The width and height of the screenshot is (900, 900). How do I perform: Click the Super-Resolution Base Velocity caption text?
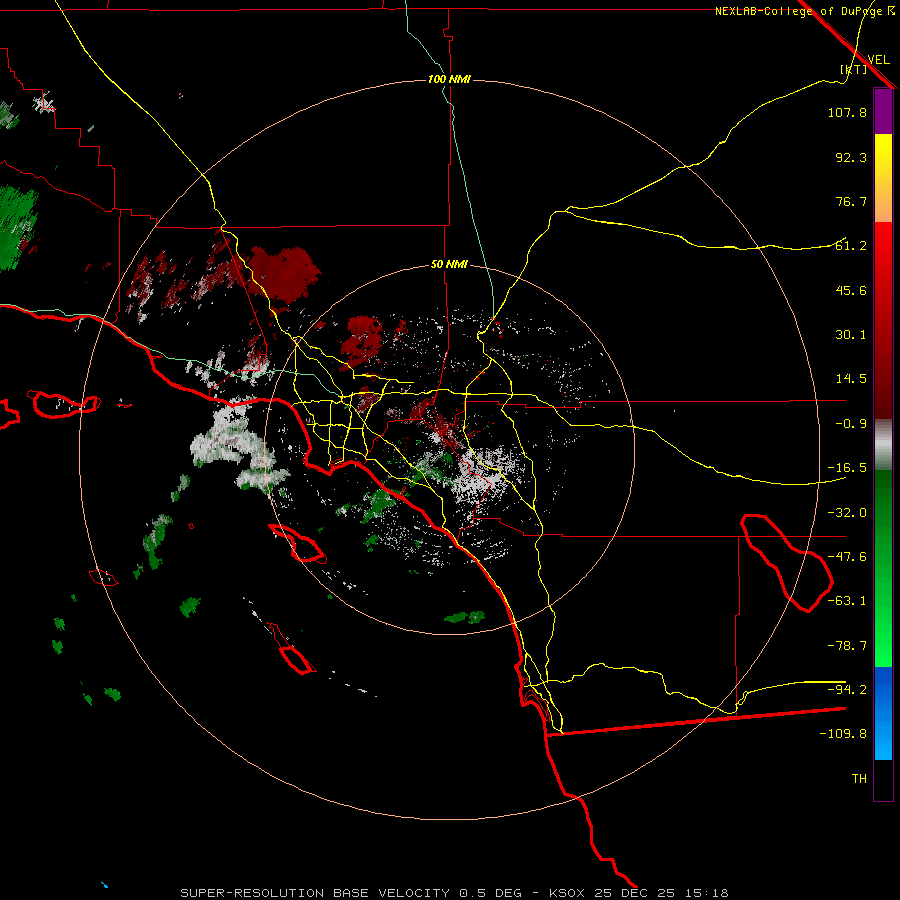click(454, 893)
